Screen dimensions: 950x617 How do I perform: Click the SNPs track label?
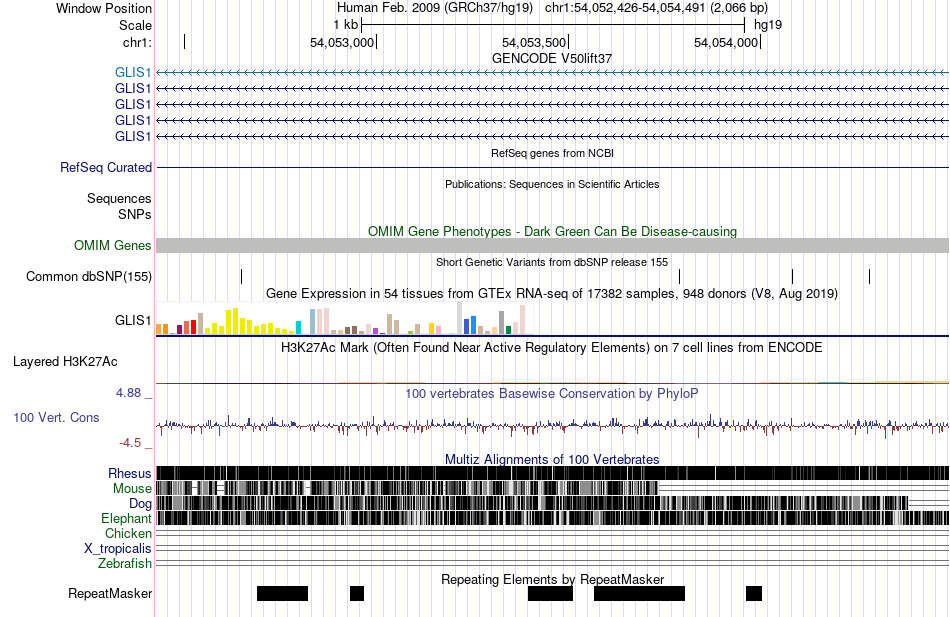[x=135, y=215]
